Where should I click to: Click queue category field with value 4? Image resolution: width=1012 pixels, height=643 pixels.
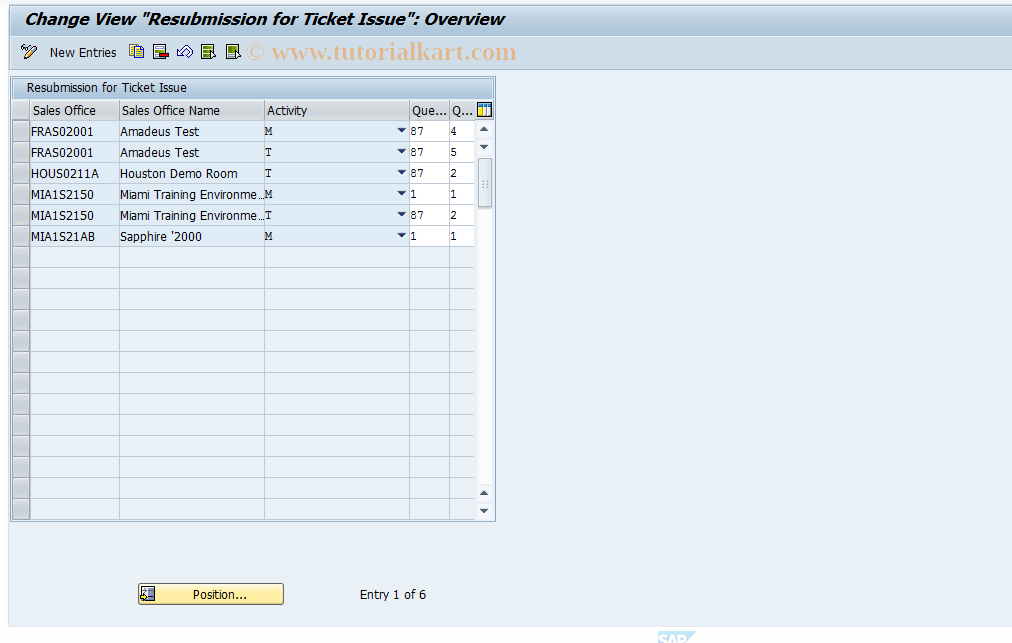click(462, 131)
